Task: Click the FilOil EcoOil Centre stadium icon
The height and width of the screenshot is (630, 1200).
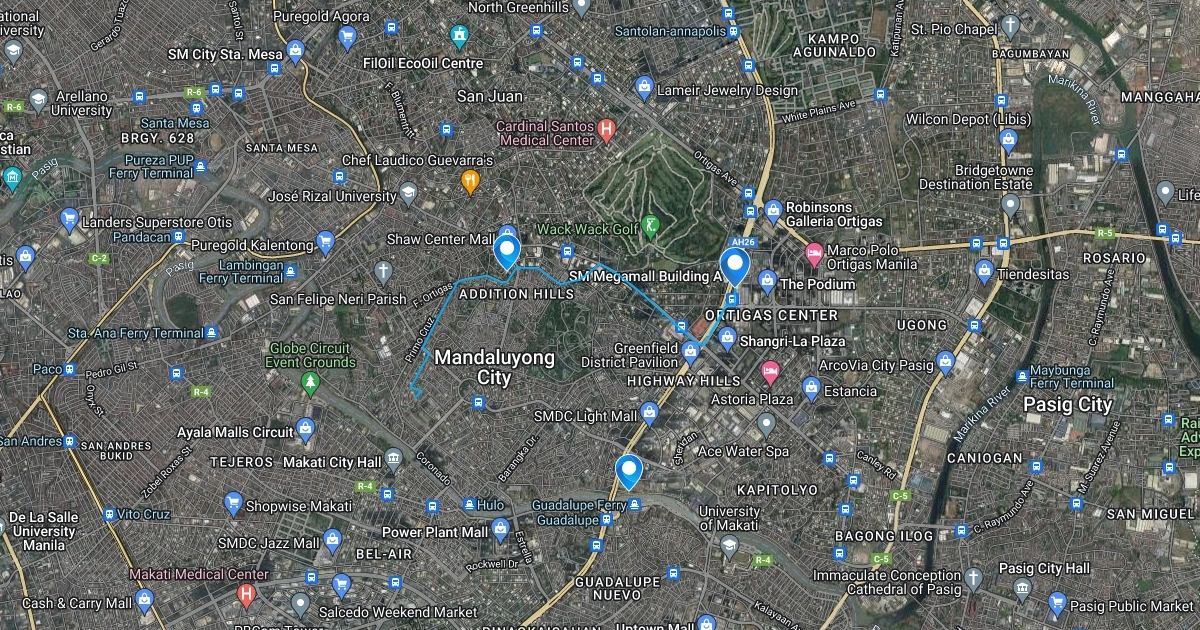Action: point(459,38)
